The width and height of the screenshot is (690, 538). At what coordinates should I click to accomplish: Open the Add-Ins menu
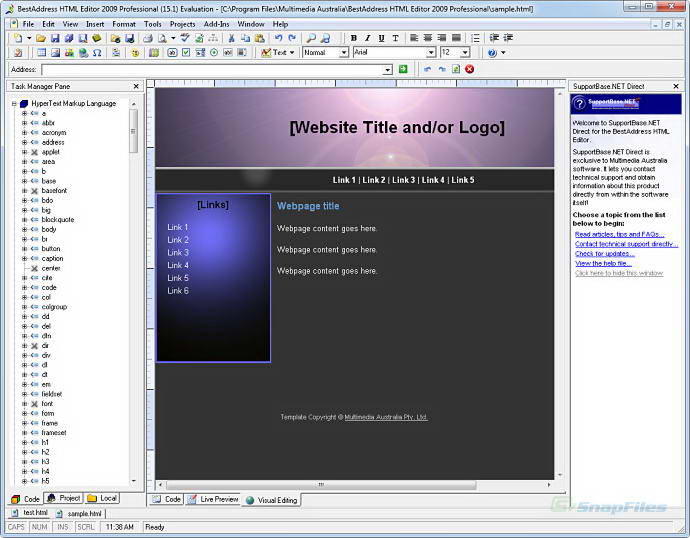pyautogui.click(x=216, y=24)
